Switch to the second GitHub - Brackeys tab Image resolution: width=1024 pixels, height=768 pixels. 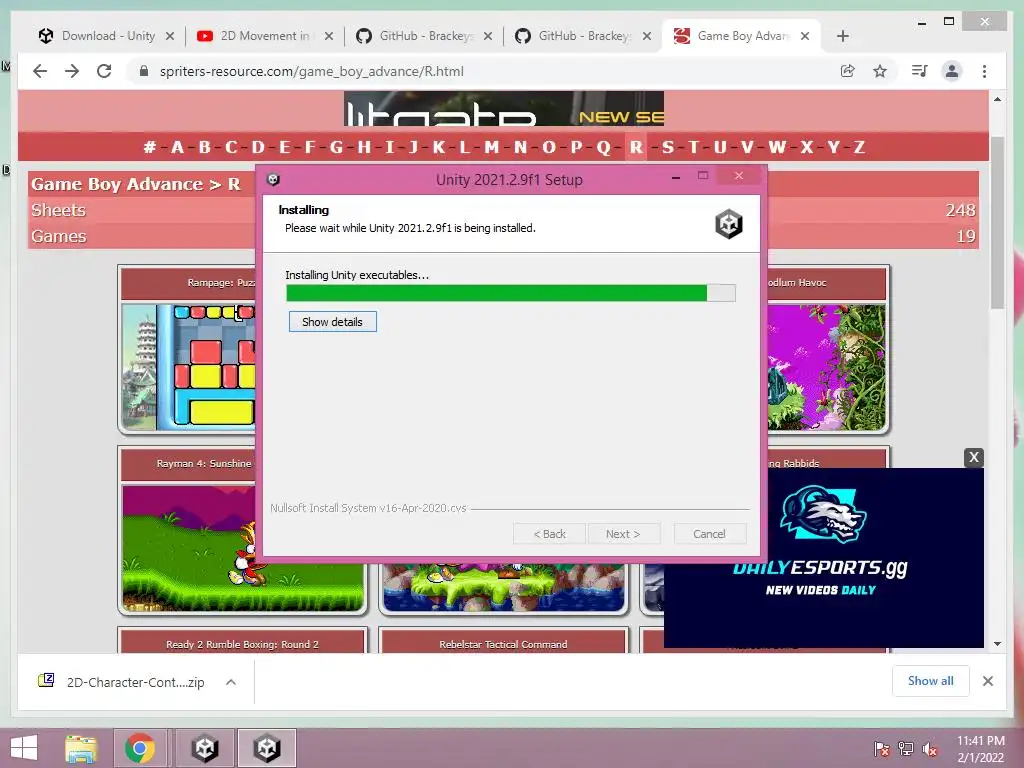[x=583, y=36]
